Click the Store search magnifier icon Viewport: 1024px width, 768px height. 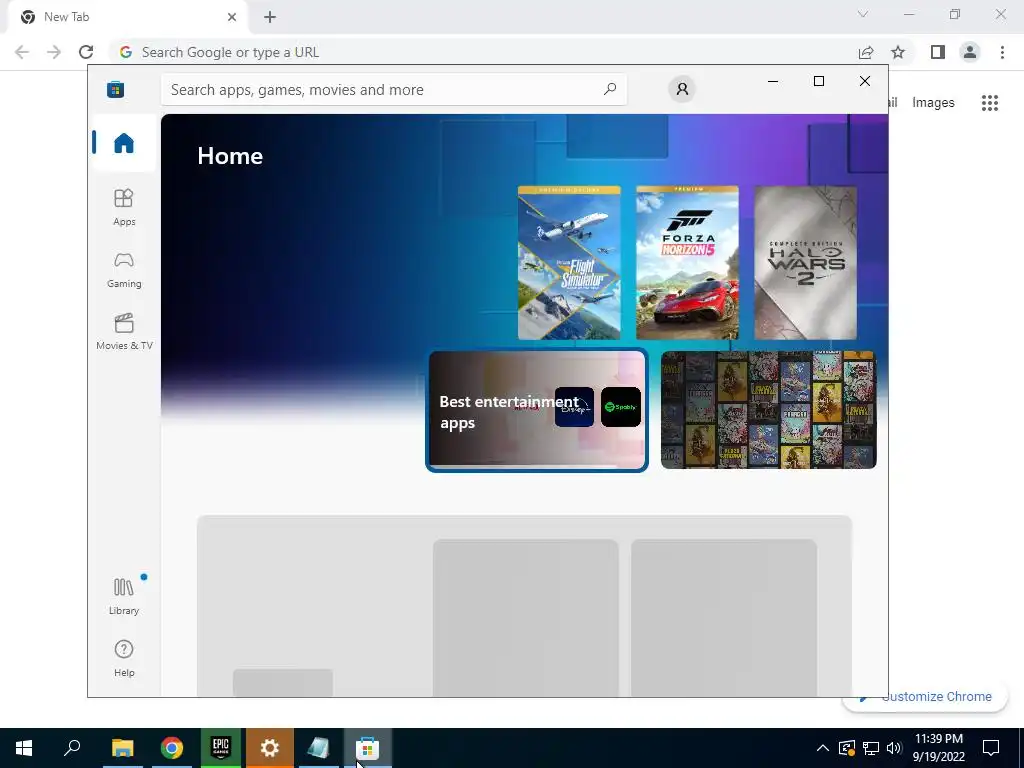(x=609, y=89)
